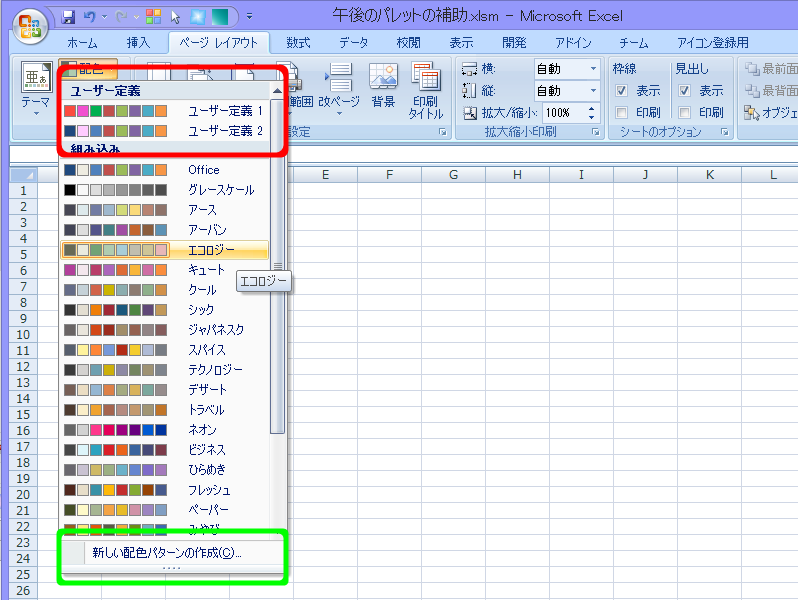Click the 改ページ page breaks icon

coord(339,76)
